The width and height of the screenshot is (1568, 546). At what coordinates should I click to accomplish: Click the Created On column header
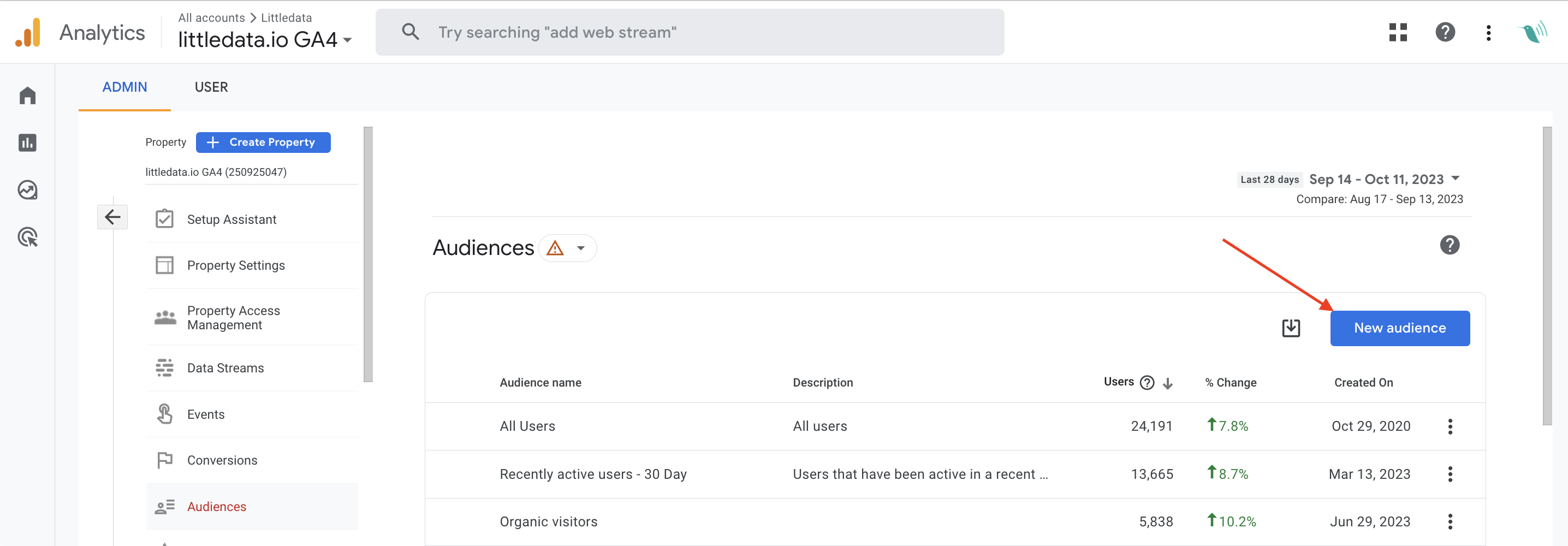(x=1363, y=382)
